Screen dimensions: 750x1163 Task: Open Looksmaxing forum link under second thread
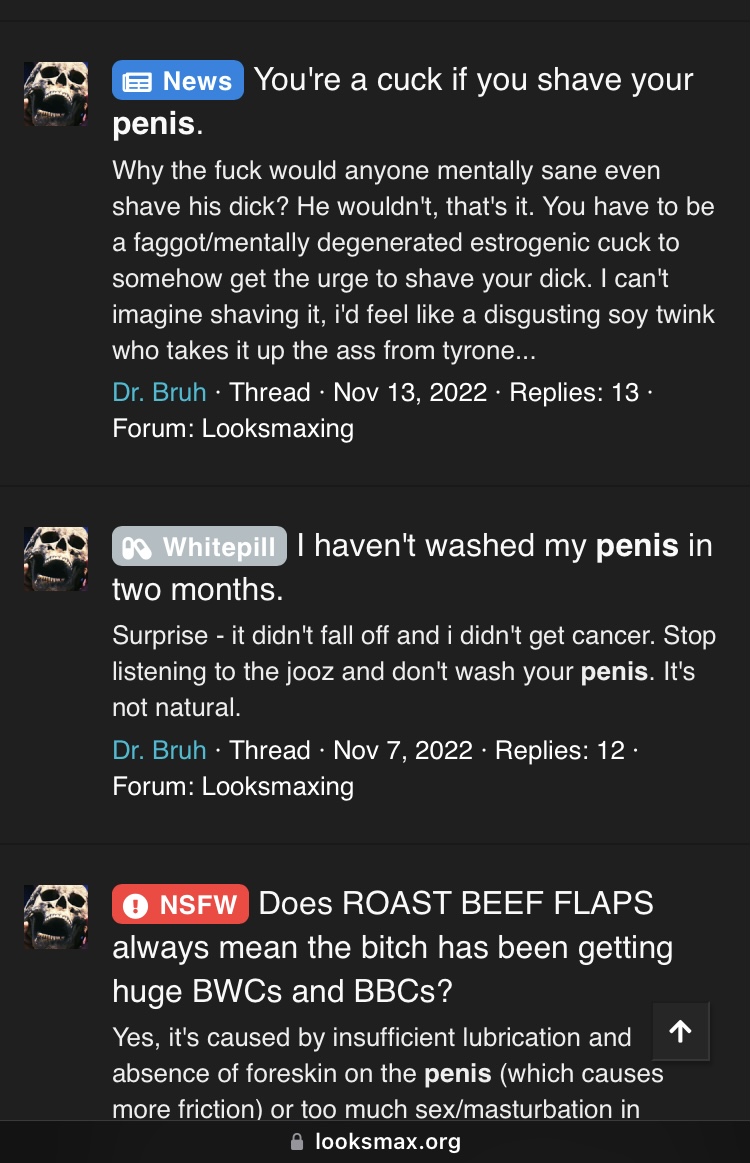(277, 787)
